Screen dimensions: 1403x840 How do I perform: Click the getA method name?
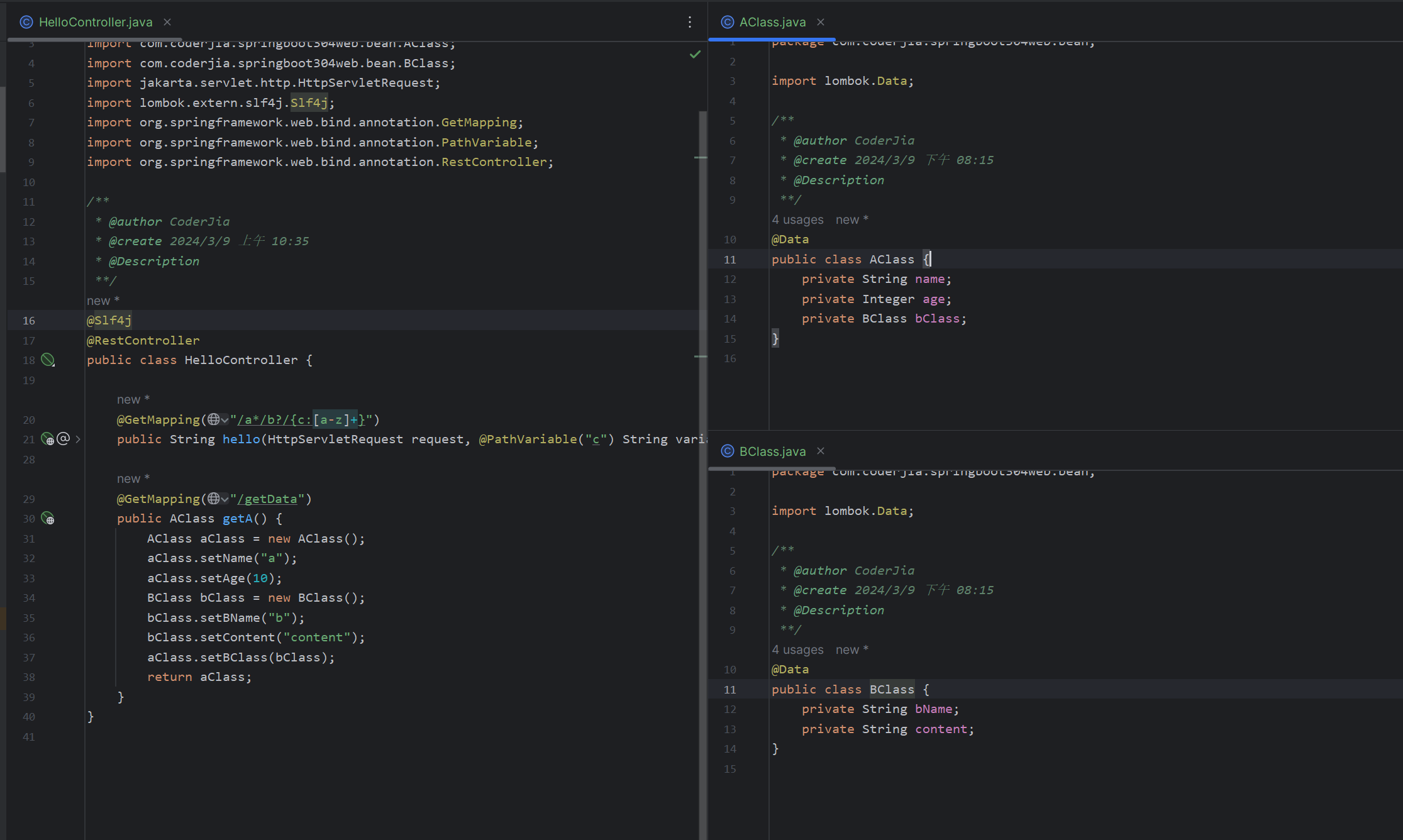pos(238,518)
